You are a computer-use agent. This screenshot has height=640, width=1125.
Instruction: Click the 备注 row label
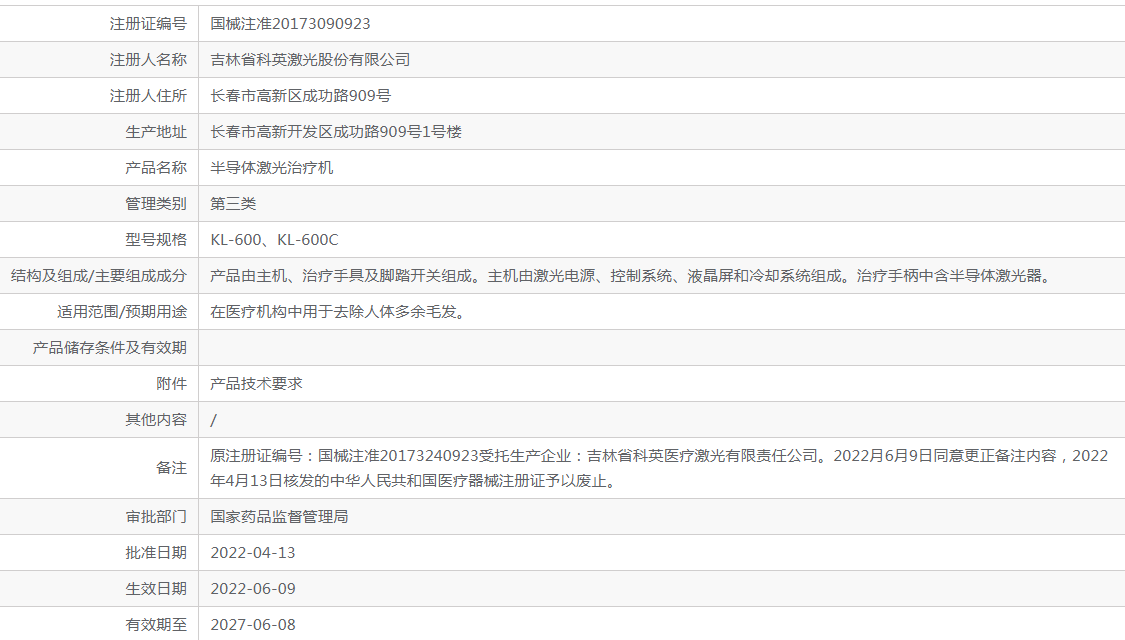click(x=171, y=468)
